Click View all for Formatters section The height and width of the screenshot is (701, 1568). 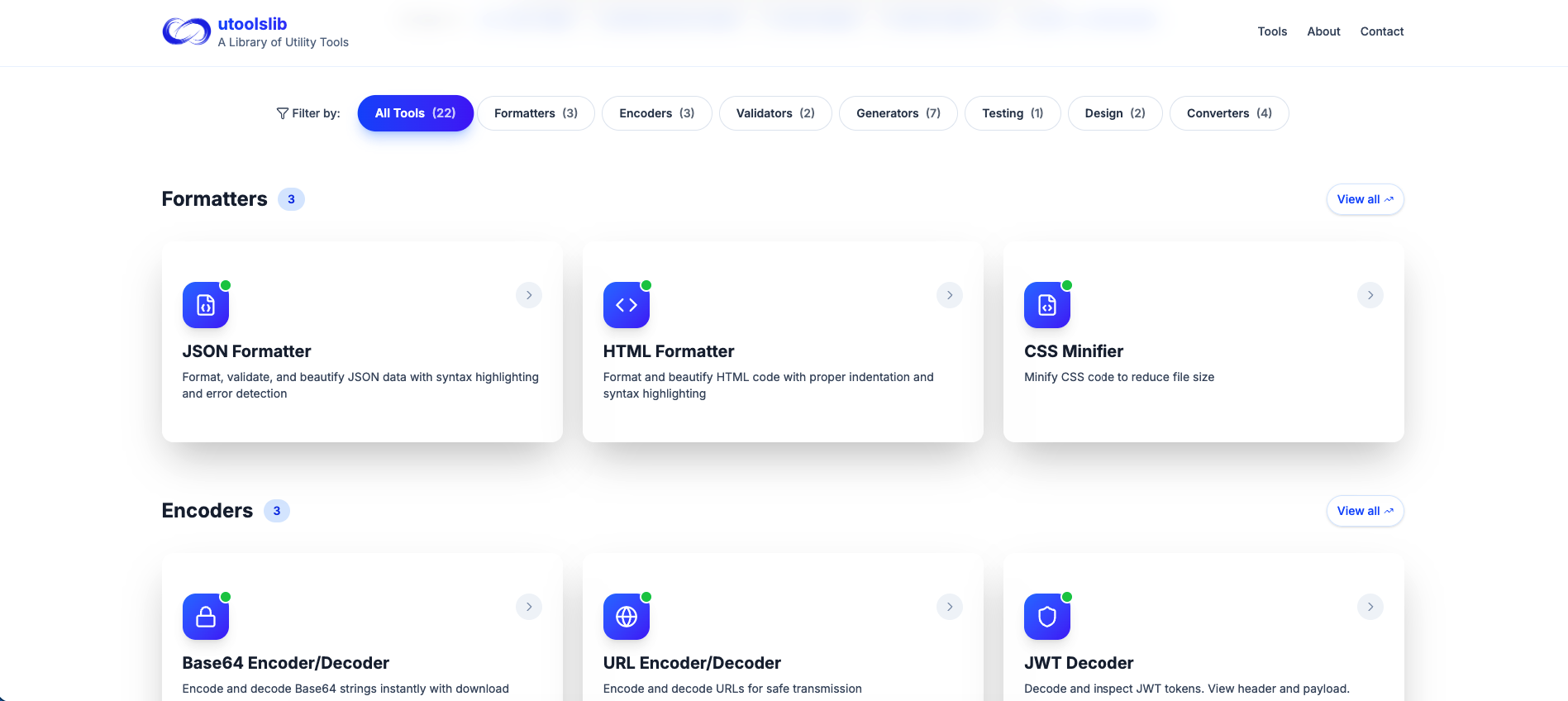[x=1365, y=199]
